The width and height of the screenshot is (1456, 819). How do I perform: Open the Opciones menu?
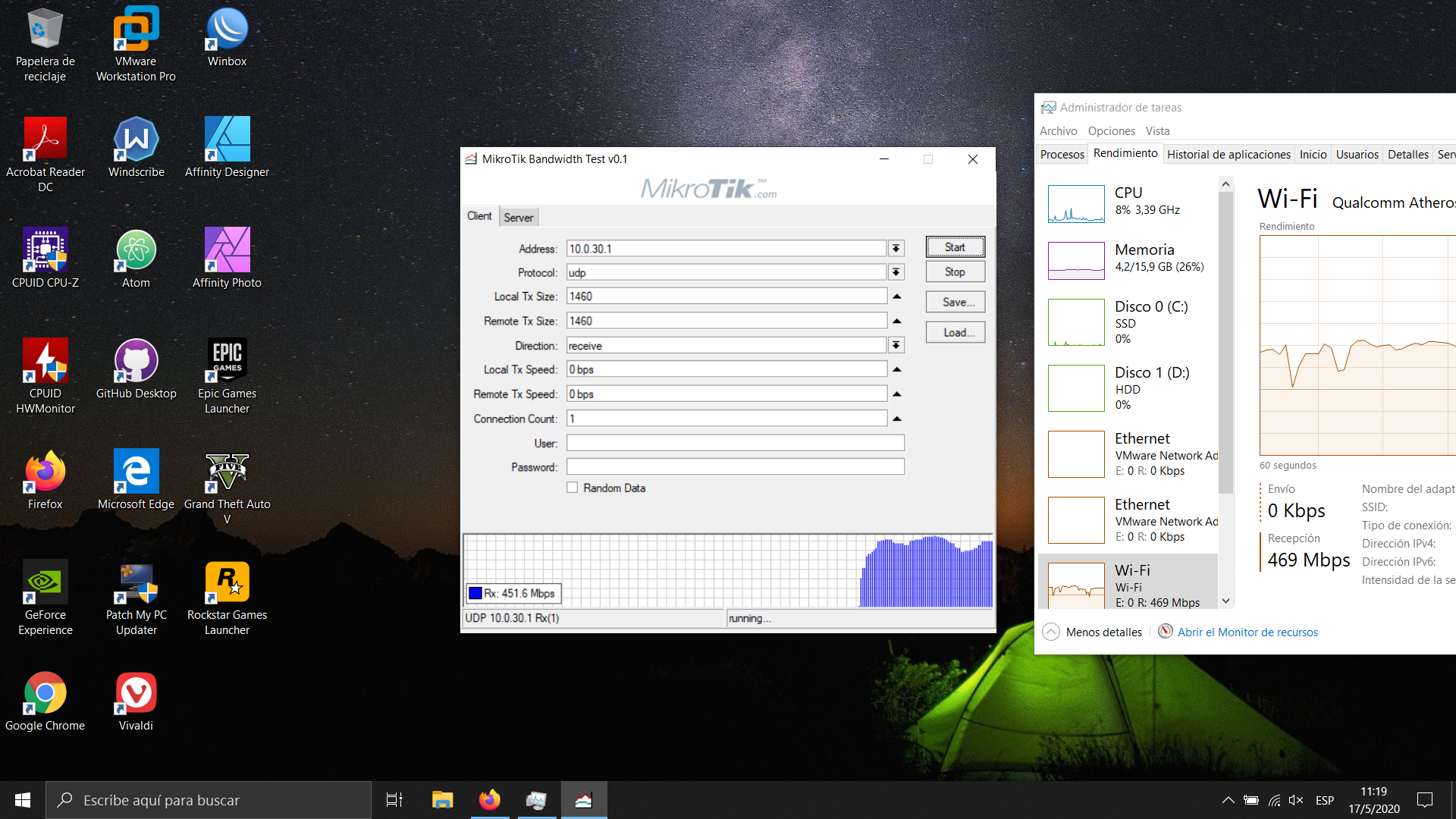1111,130
